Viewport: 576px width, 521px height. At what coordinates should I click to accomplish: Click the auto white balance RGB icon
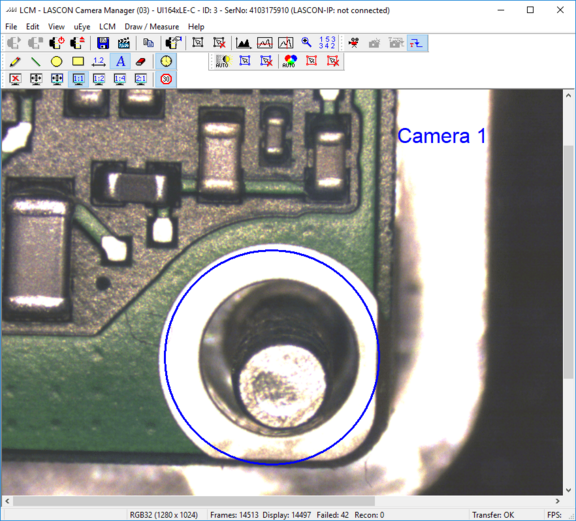[x=290, y=61]
